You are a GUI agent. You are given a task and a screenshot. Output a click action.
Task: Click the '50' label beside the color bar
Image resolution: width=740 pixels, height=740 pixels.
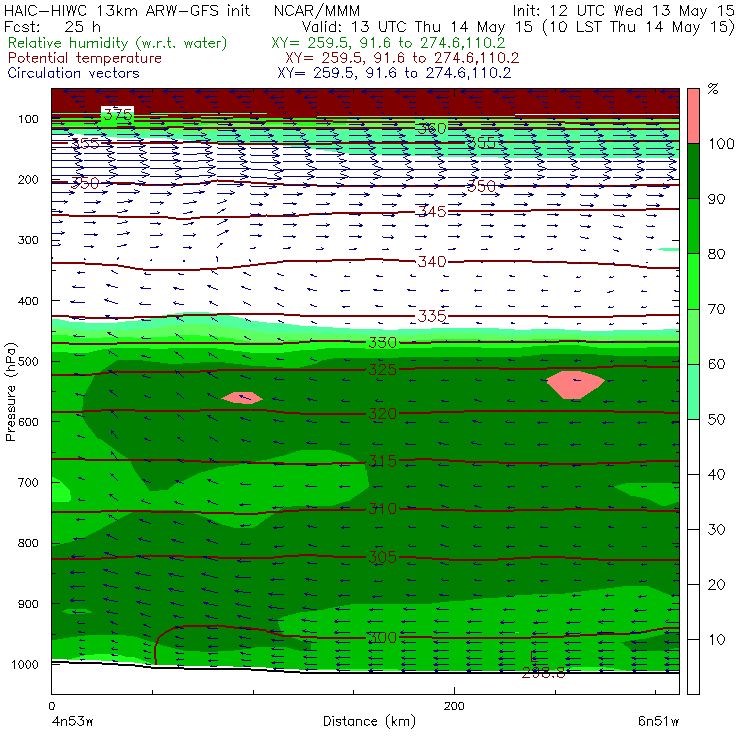(x=716, y=420)
